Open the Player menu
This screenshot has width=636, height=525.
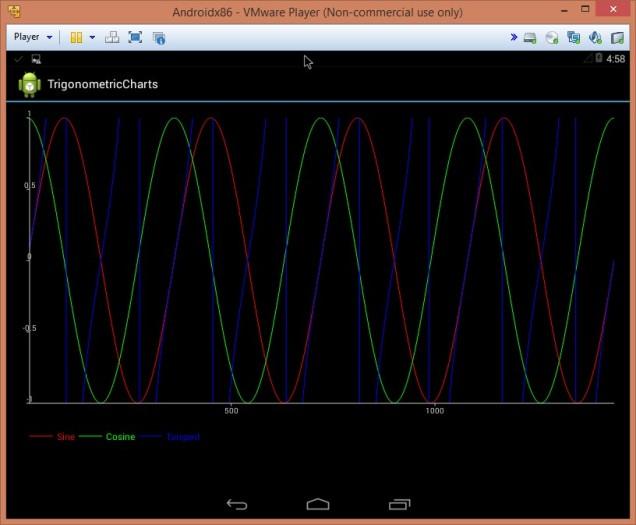pos(32,37)
